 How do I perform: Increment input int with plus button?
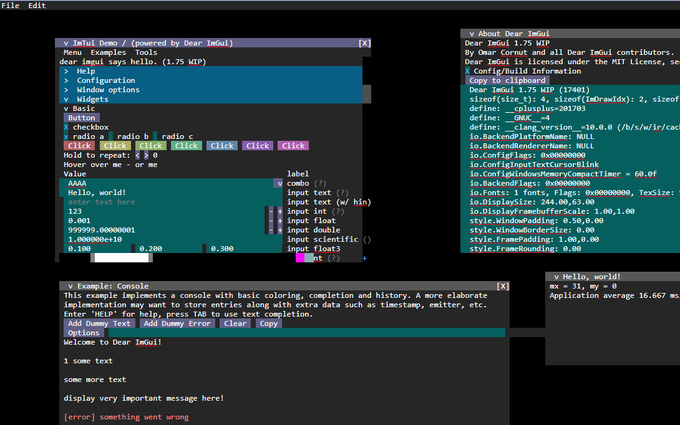(x=280, y=211)
